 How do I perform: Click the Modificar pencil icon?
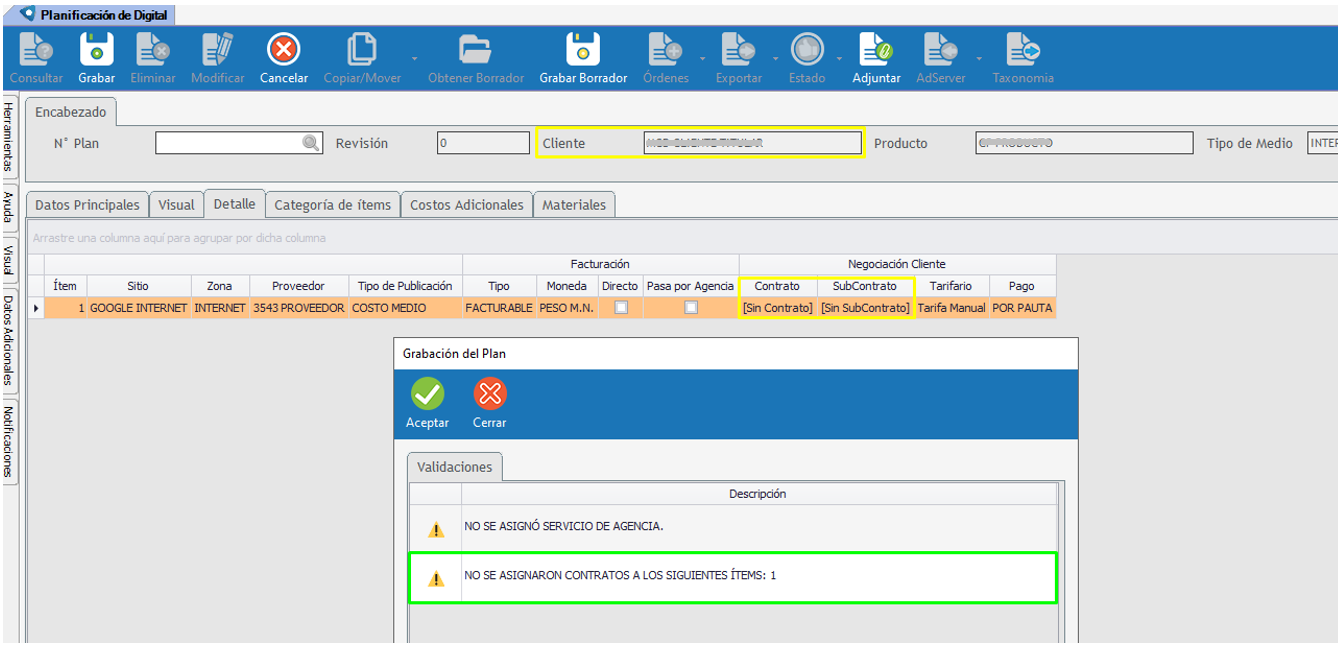tap(217, 49)
